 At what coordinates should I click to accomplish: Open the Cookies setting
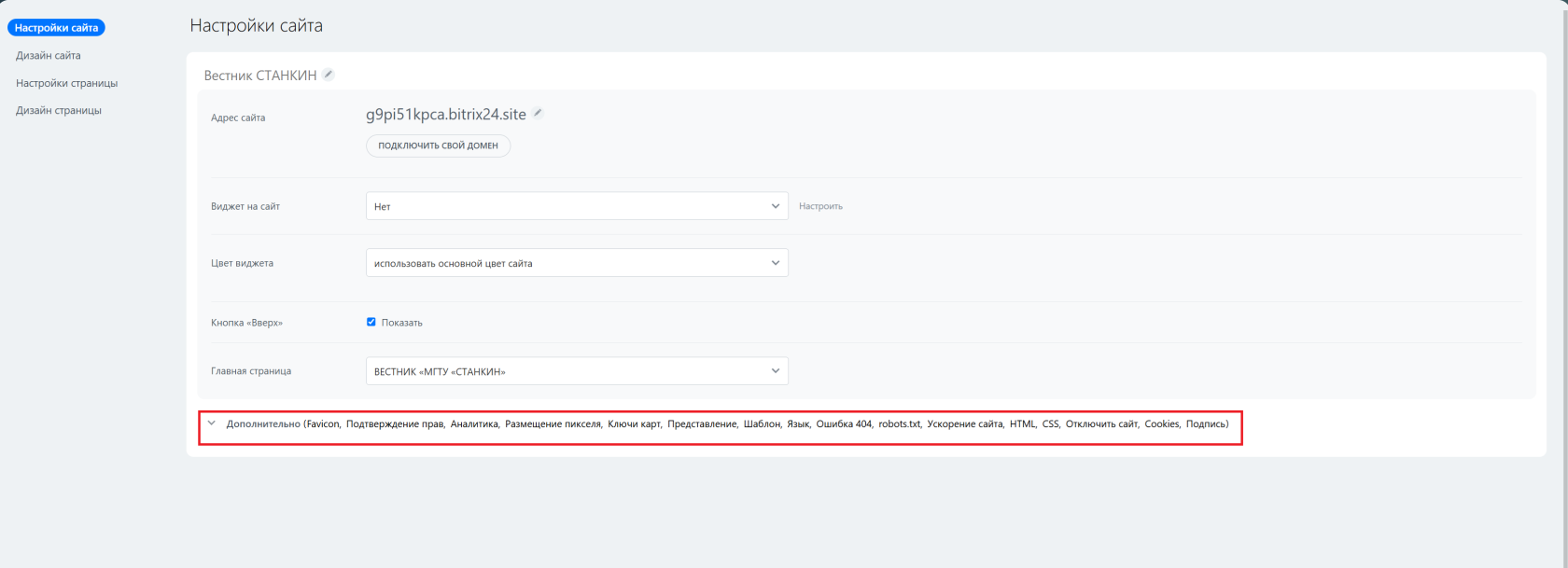pos(1162,423)
